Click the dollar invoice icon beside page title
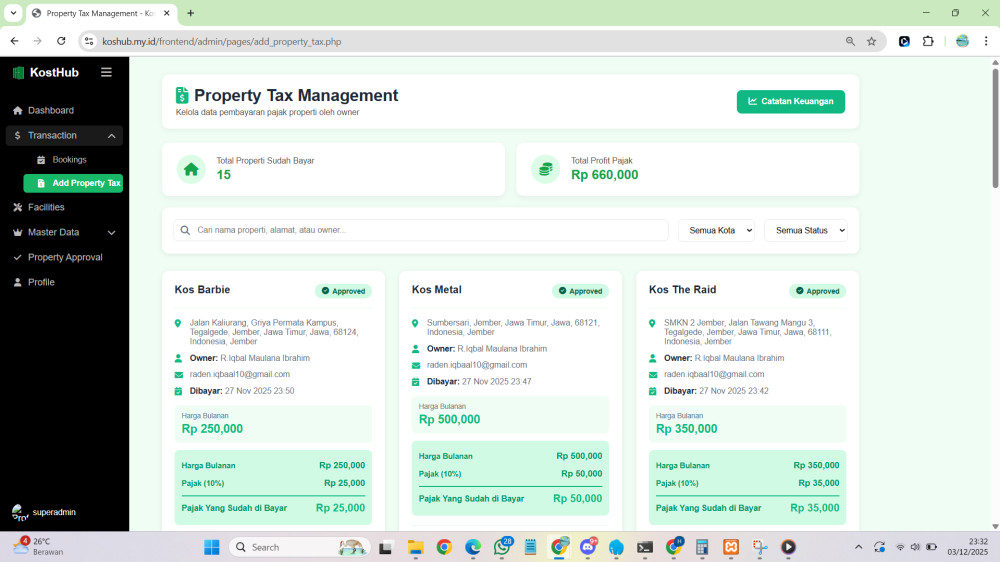The height and width of the screenshot is (562, 1000). pos(182,96)
